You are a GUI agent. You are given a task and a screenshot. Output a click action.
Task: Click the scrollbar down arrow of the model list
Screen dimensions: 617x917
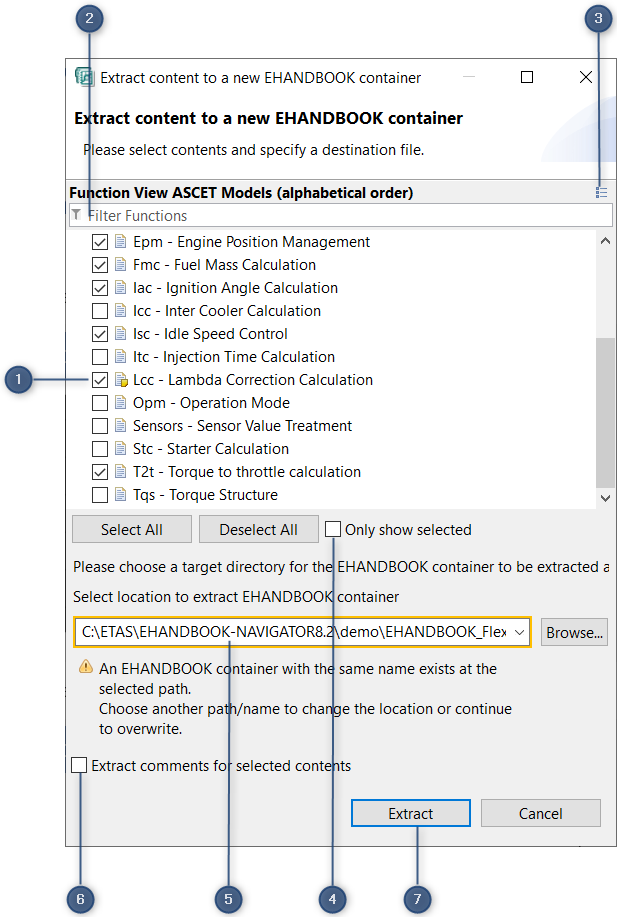(605, 498)
